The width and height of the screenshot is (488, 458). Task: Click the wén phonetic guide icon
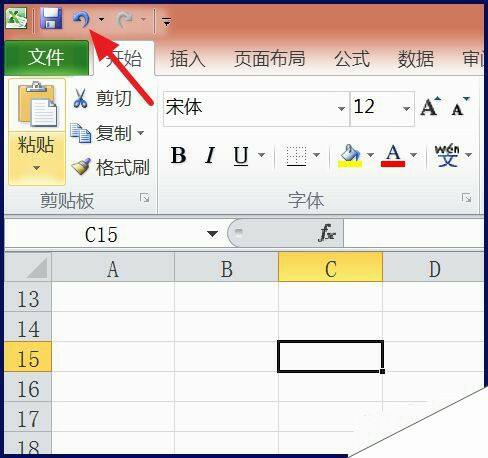coord(447,155)
